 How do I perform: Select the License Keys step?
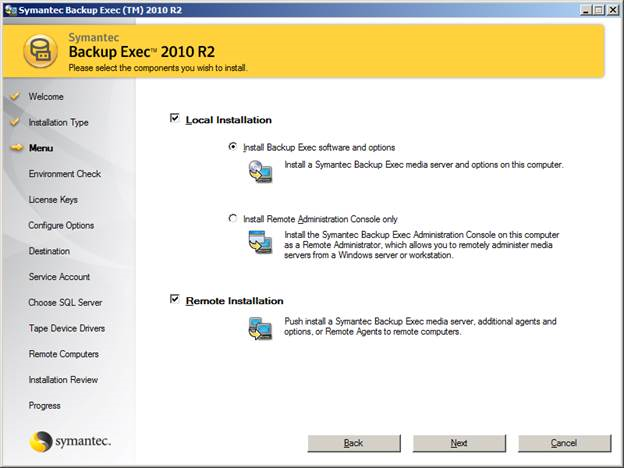(x=53, y=200)
